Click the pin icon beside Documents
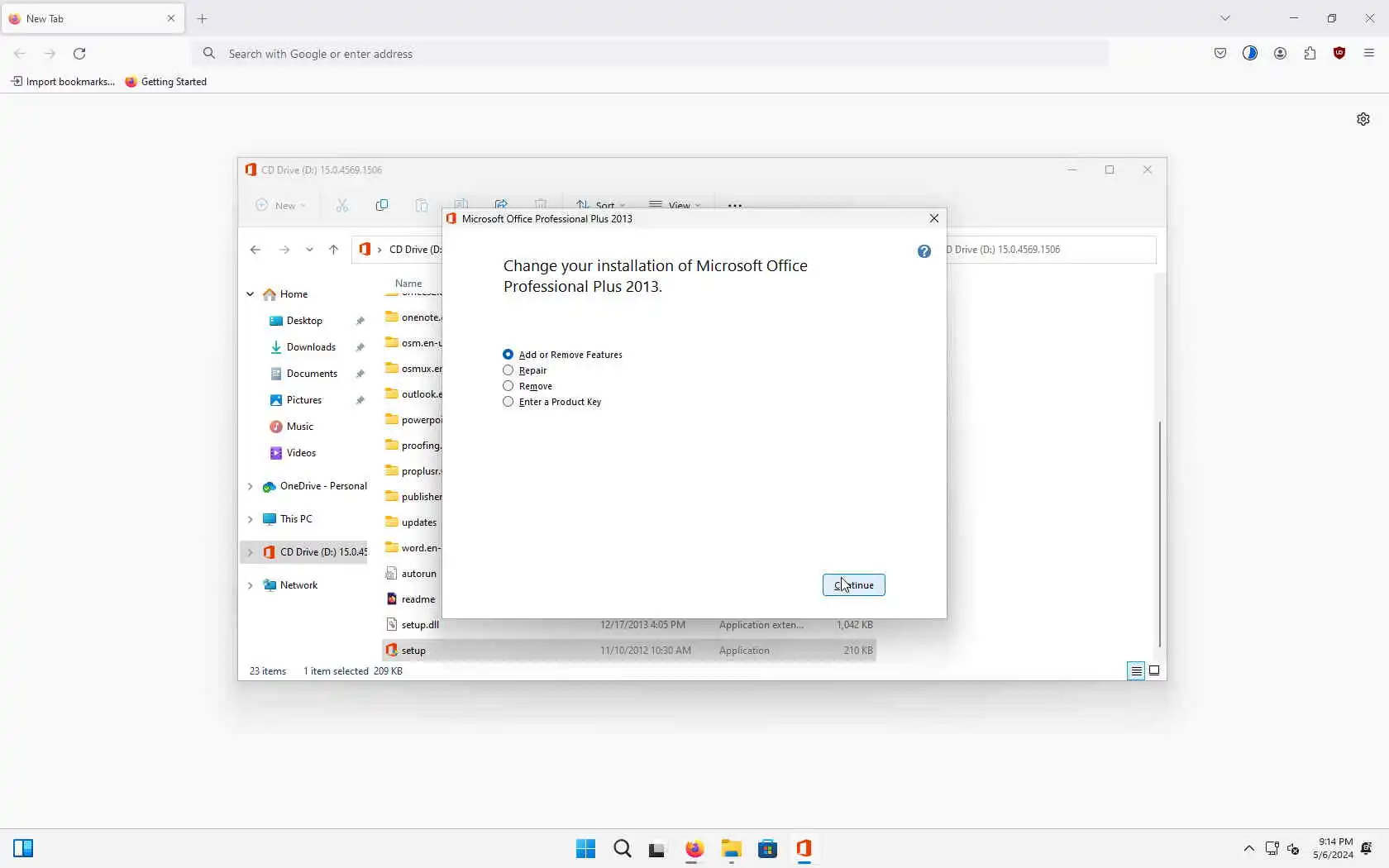Viewport: 1389px width, 868px height. [360, 374]
